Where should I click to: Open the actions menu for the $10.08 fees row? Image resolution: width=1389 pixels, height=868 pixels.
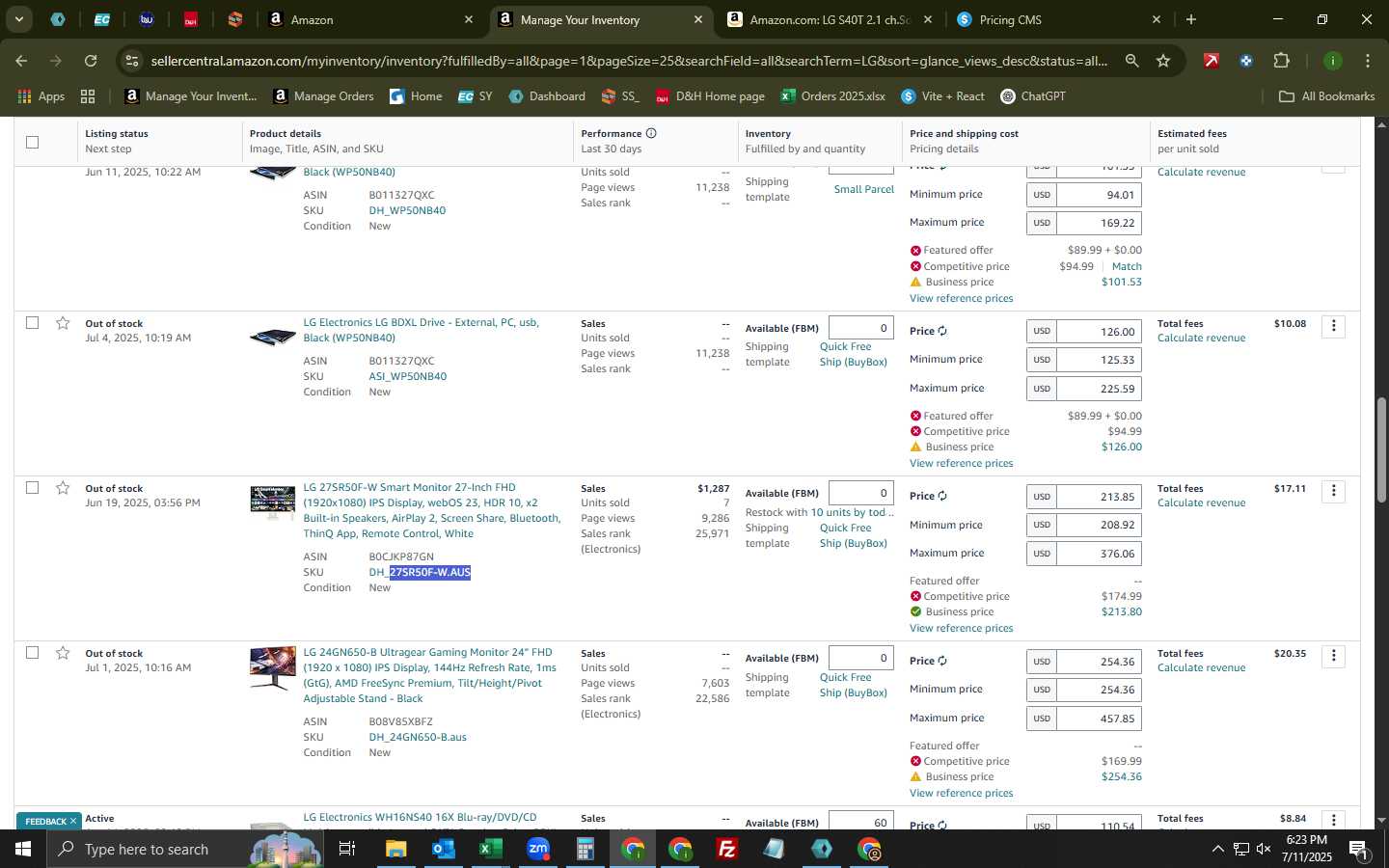coord(1333,326)
